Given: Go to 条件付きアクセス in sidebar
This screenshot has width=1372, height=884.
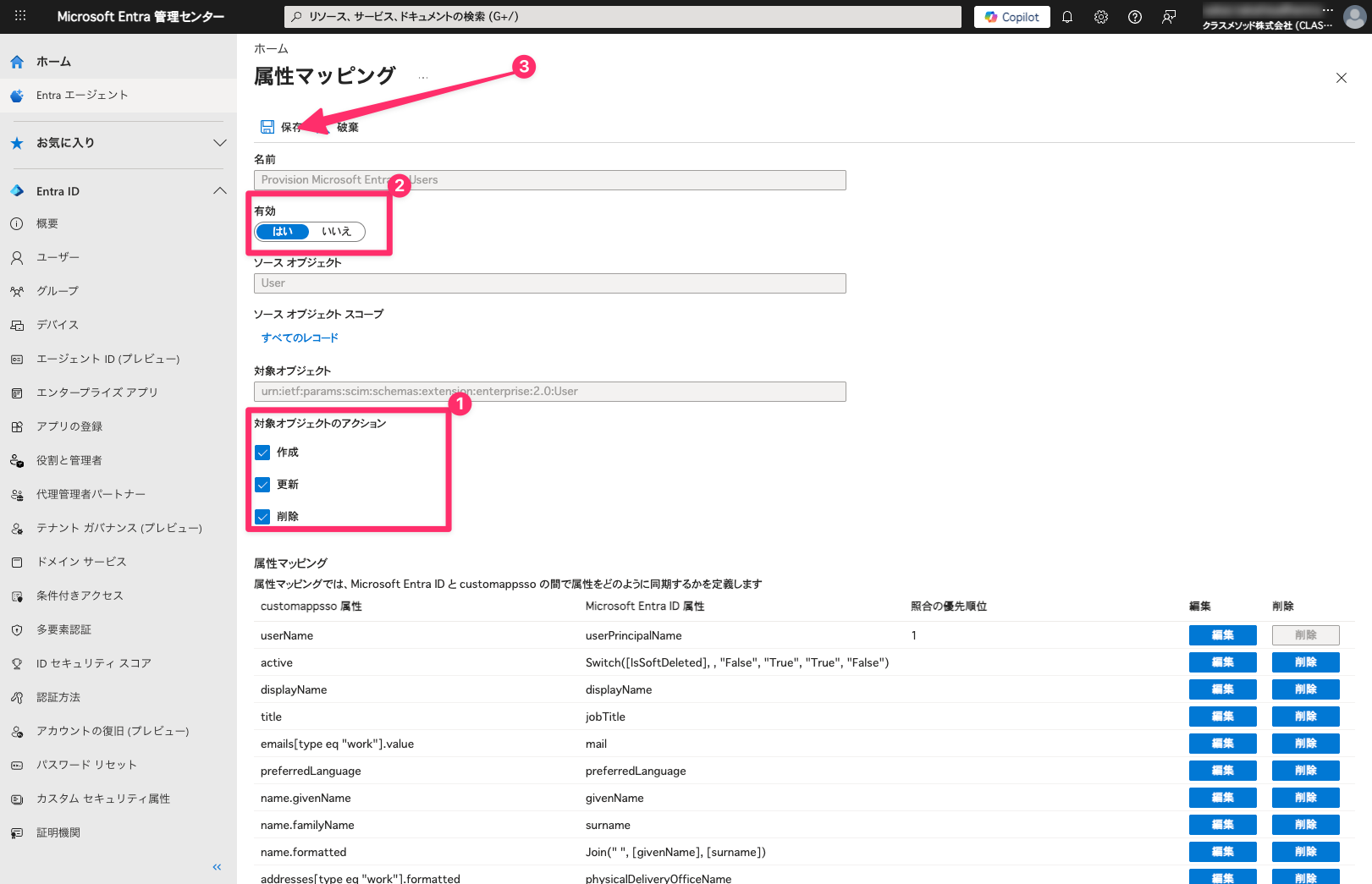Looking at the screenshot, I should (80, 596).
